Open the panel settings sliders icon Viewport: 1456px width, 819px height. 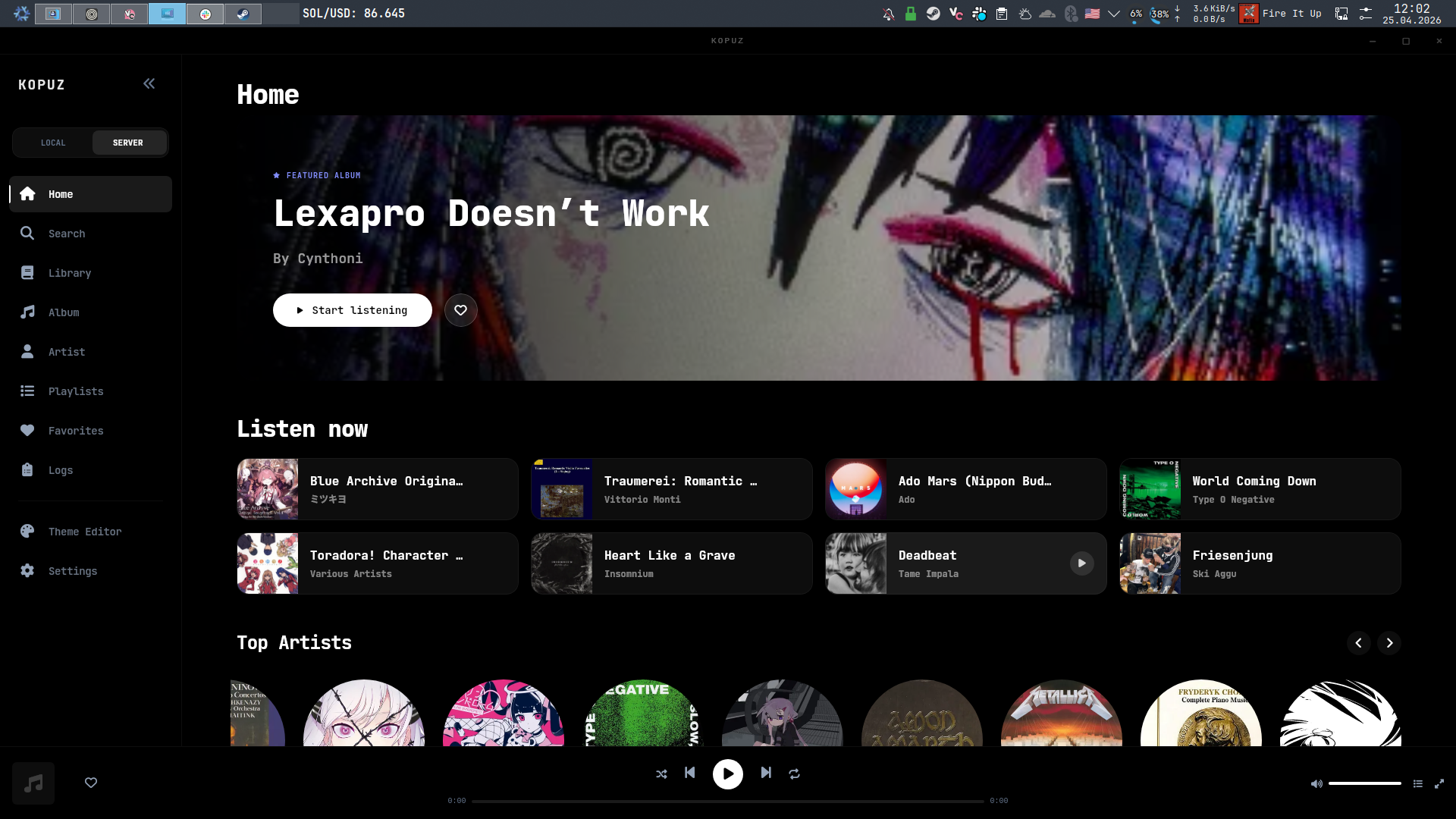point(1366,14)
